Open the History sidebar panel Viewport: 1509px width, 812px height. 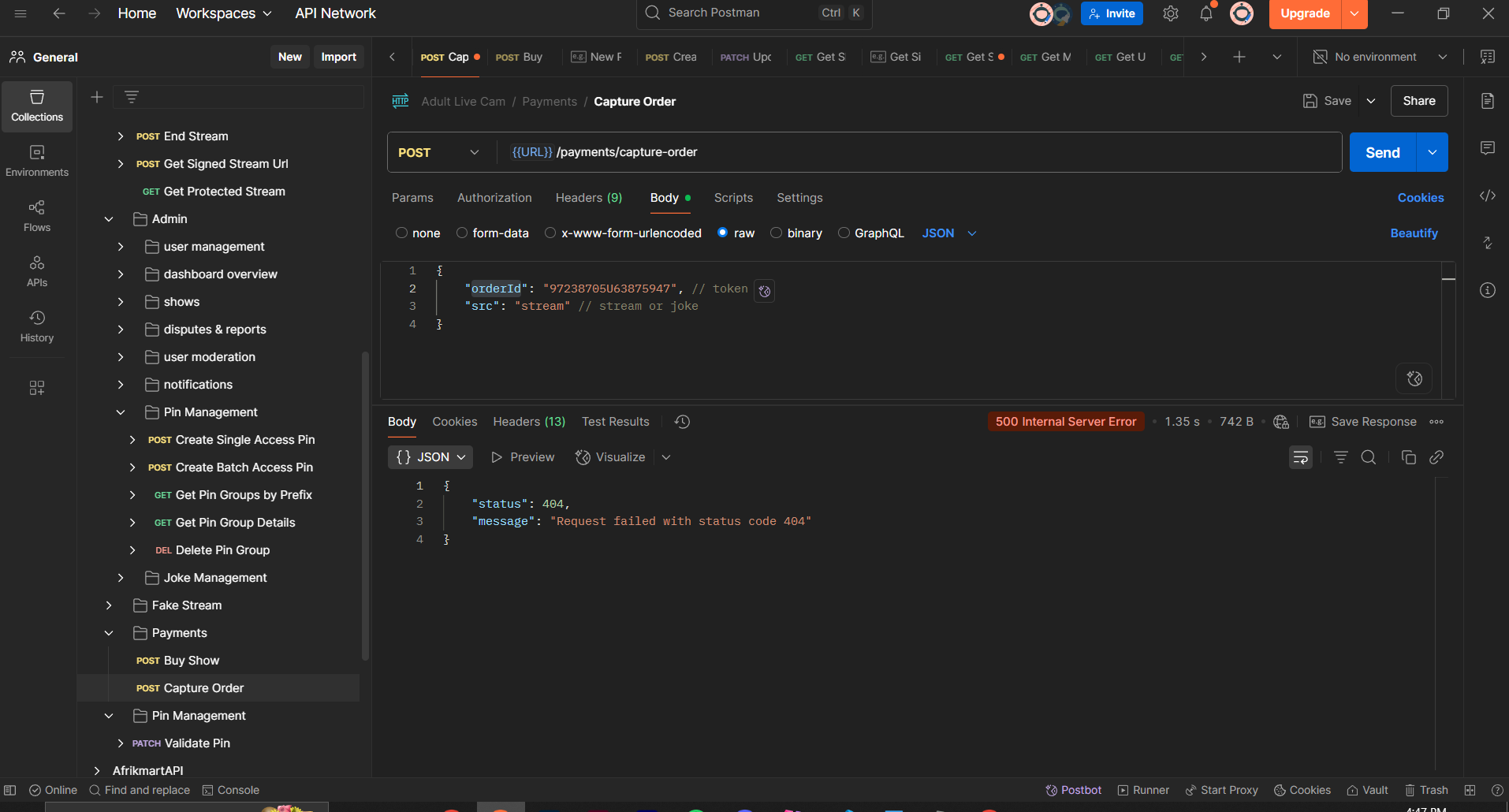pyautogui.click(x=37, y=327)
